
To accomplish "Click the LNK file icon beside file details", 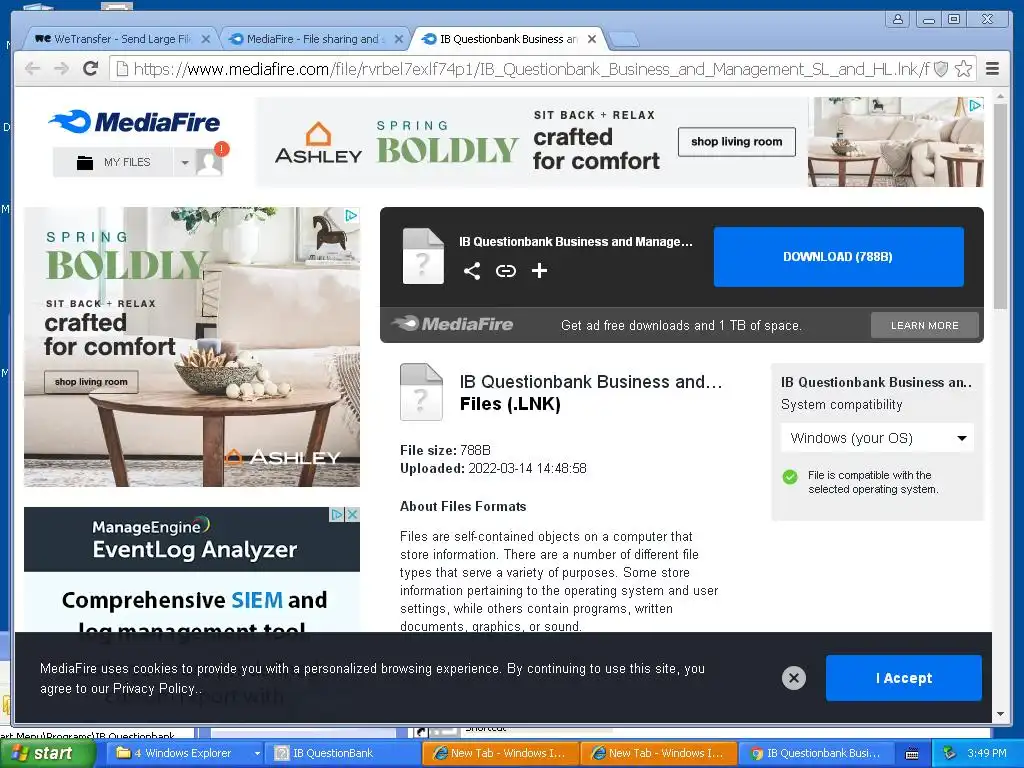I will [421, 392].
